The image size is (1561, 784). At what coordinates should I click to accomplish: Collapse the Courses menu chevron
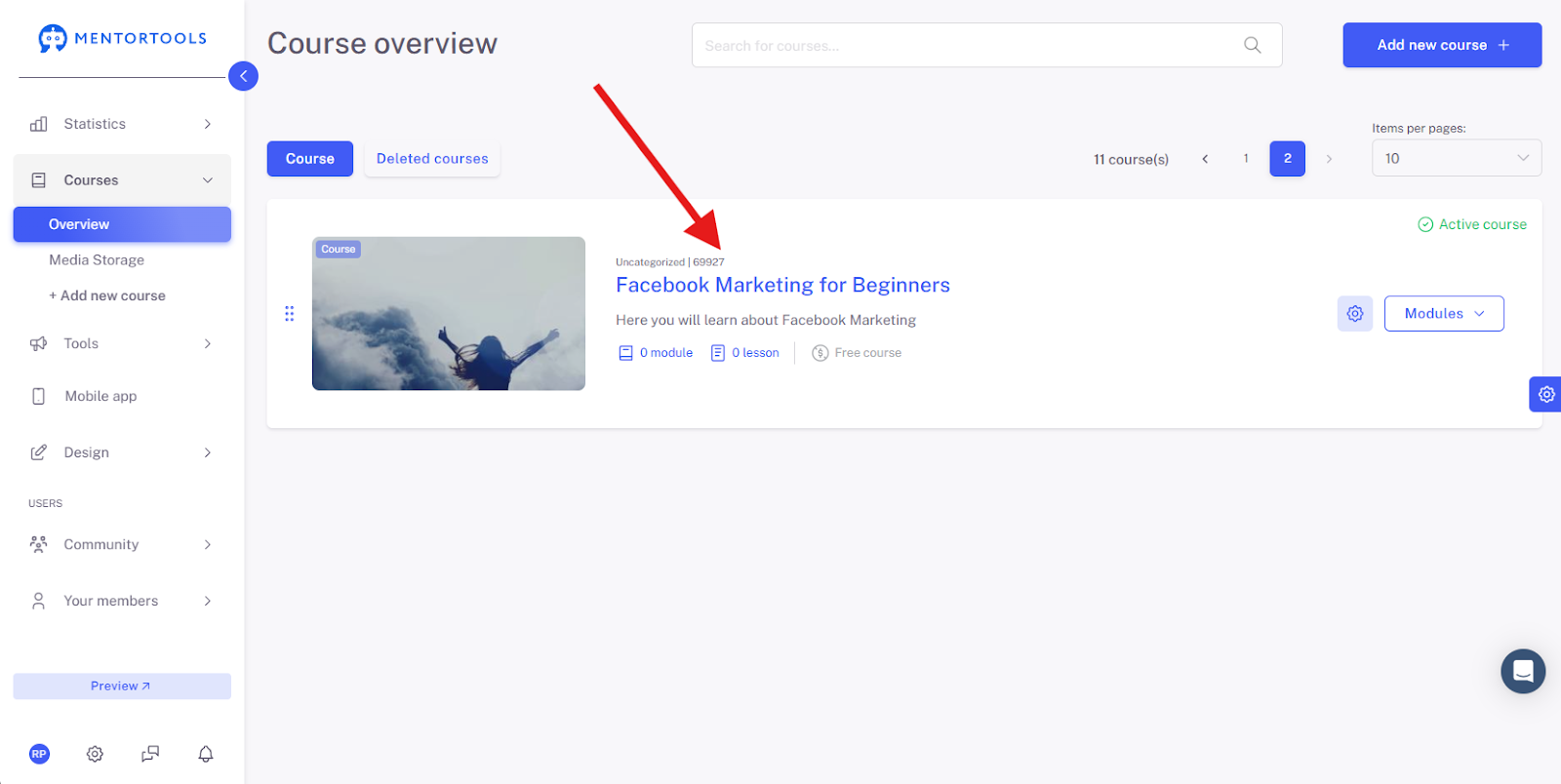point(208,180)
